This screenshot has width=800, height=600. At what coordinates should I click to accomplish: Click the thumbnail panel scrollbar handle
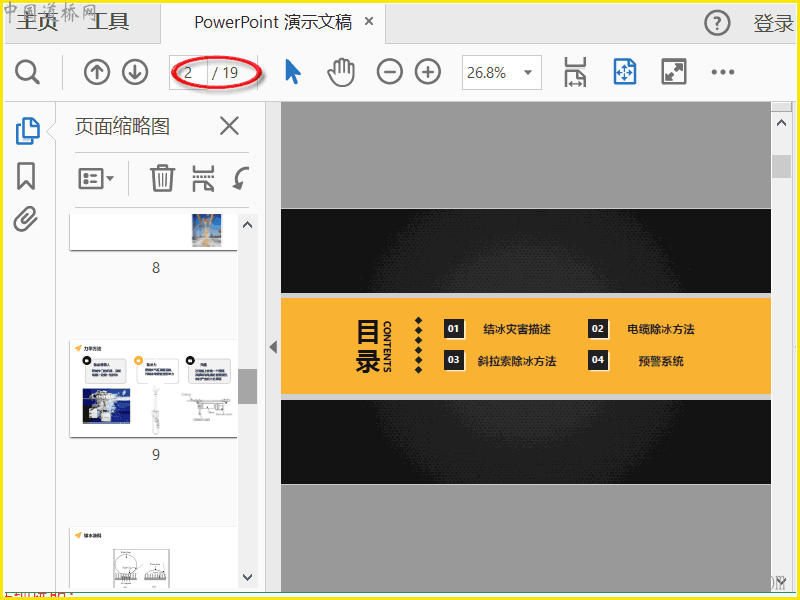click(x=247, y=386)
